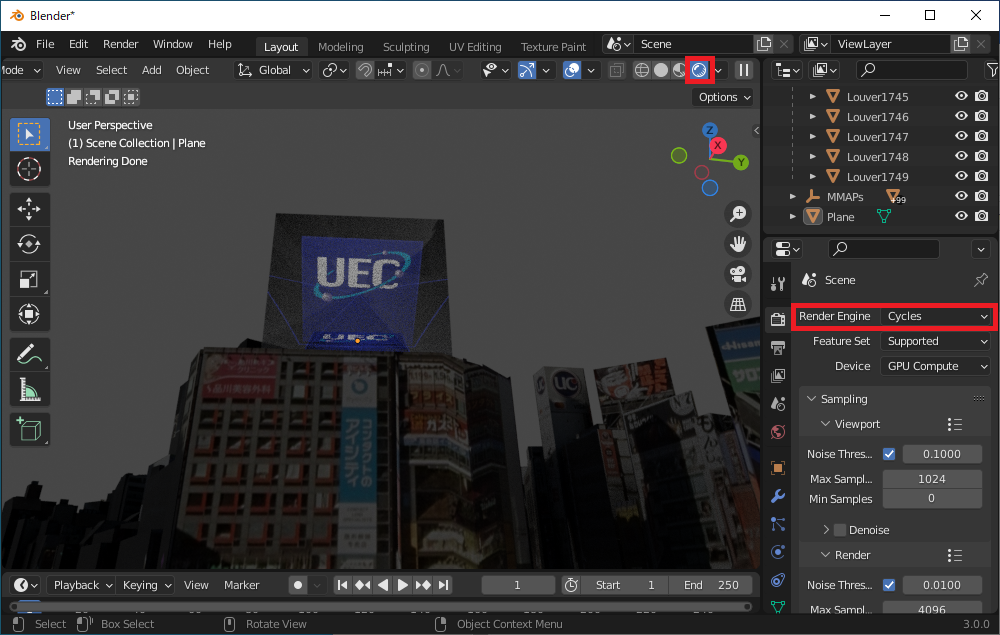Select the Add Cube tool
Screen dimensions: 1000x635
(29, 429)
